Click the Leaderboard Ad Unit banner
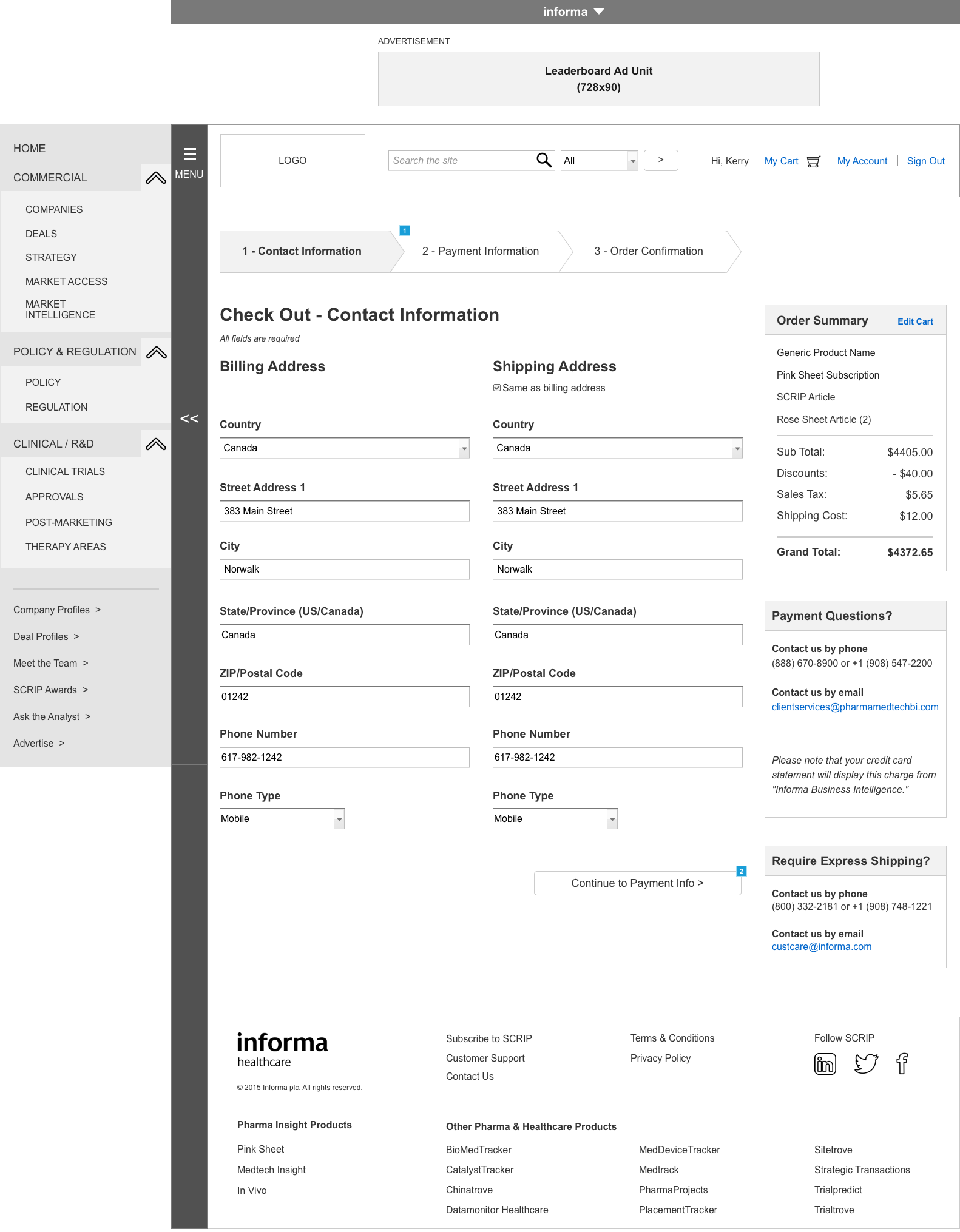Screen dimensions: 960x1232 click(x=598, y=79)
